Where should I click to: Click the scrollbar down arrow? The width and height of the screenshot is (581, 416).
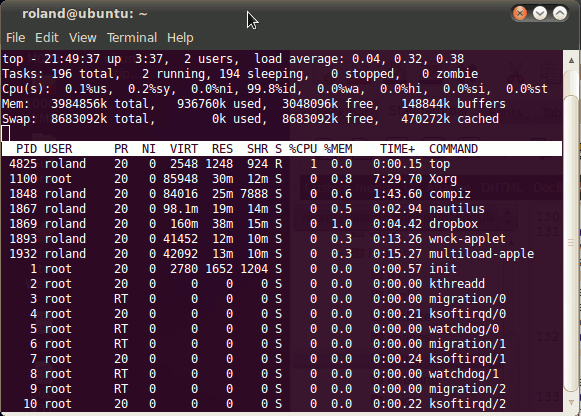click(571, 402)
